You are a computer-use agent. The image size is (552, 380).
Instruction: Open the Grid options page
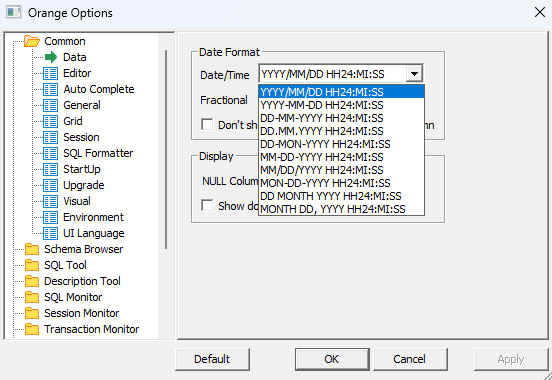73,121
